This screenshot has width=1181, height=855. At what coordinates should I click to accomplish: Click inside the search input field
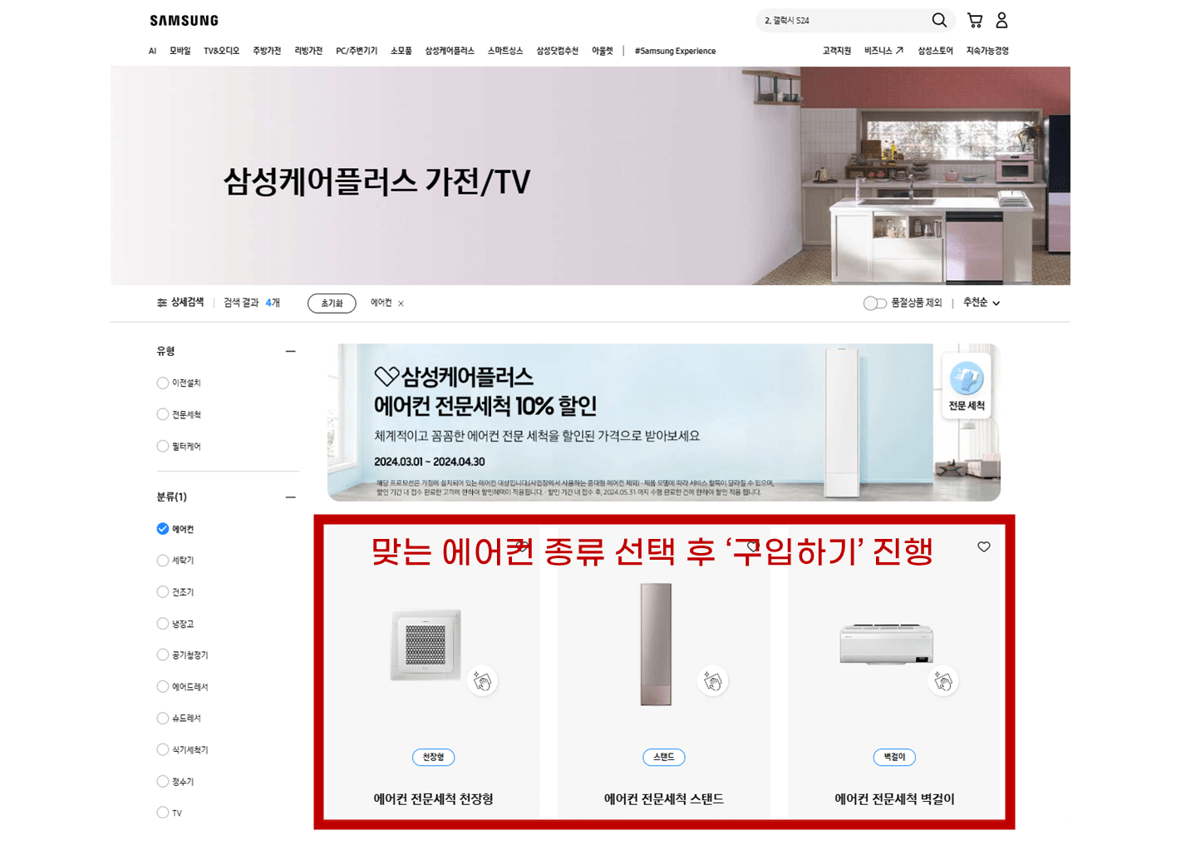pyautogui.click(x=844, y=20)
